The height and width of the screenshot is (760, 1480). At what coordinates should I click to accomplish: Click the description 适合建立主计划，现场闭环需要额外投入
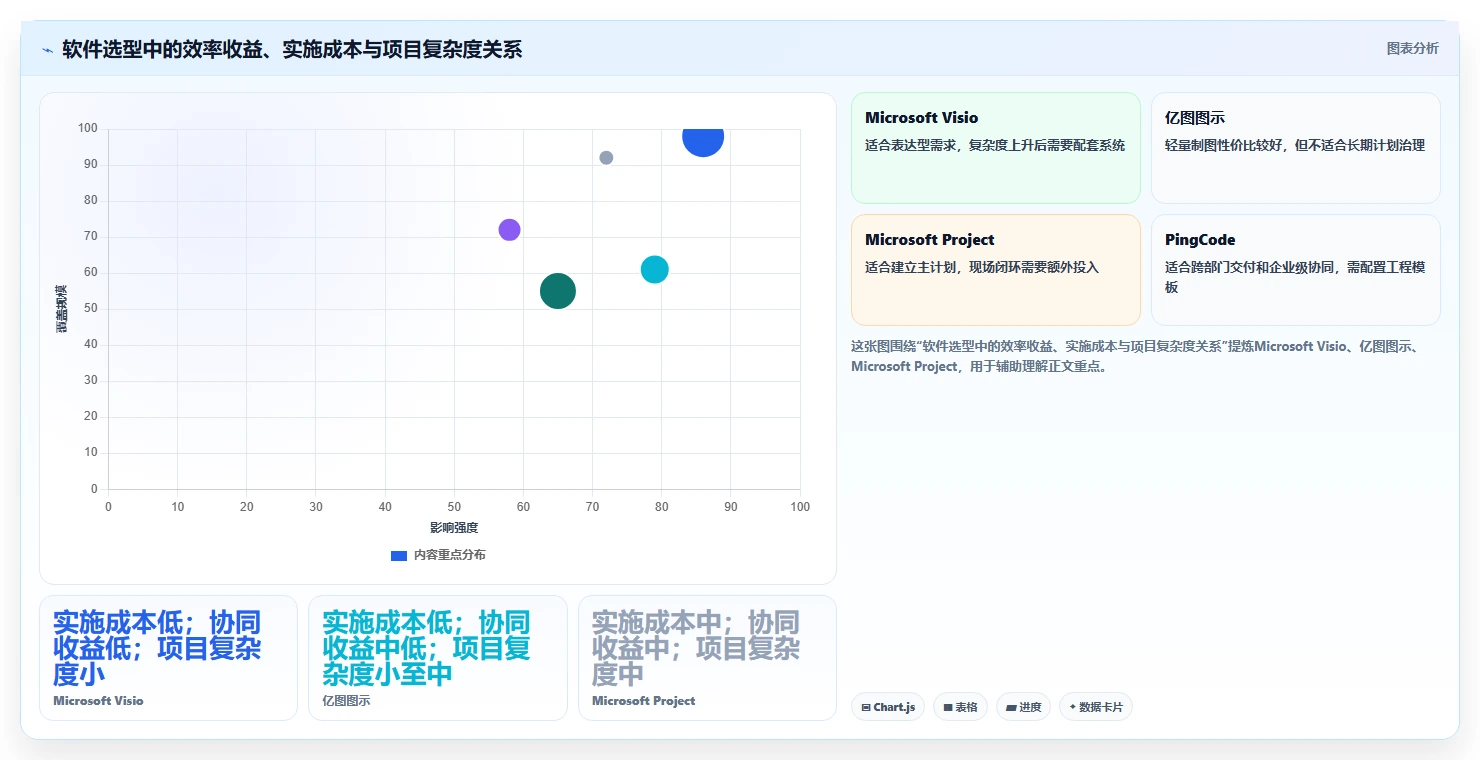[982, 267]
